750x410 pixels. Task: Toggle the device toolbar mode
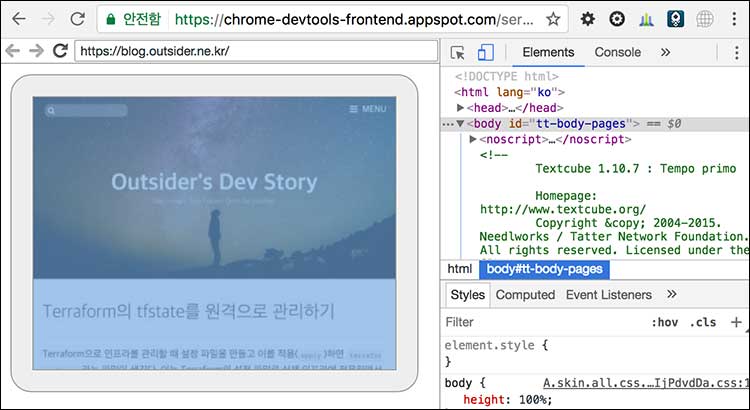click(485, 52)
